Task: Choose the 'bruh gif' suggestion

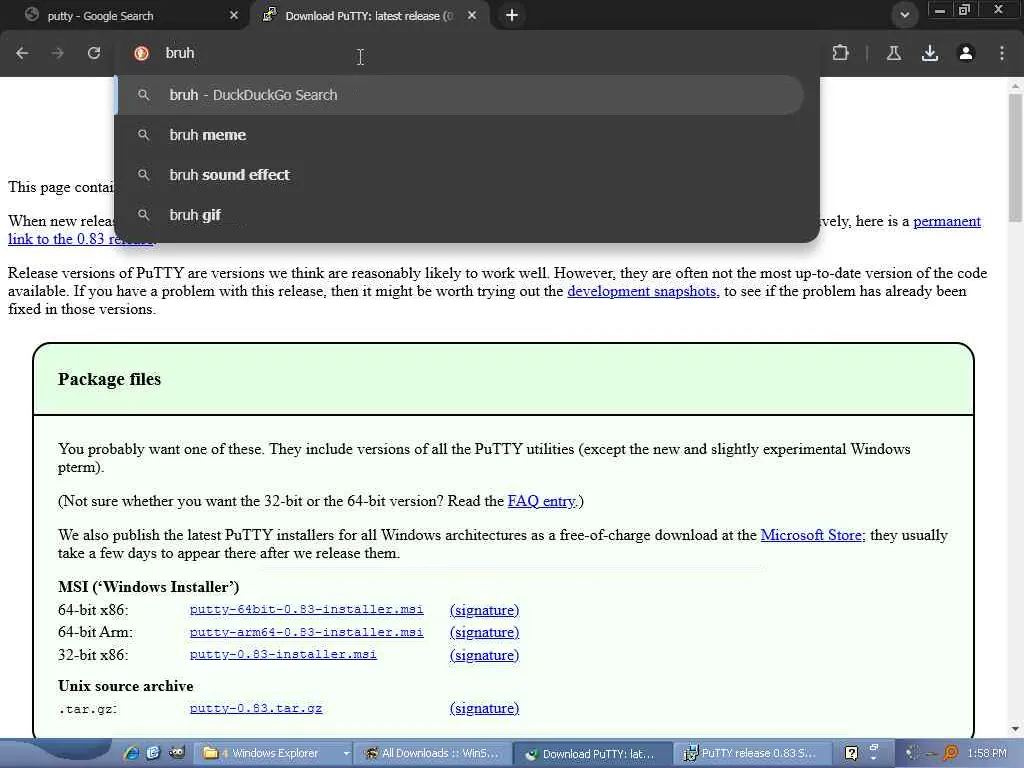Action: click(460, 215)
